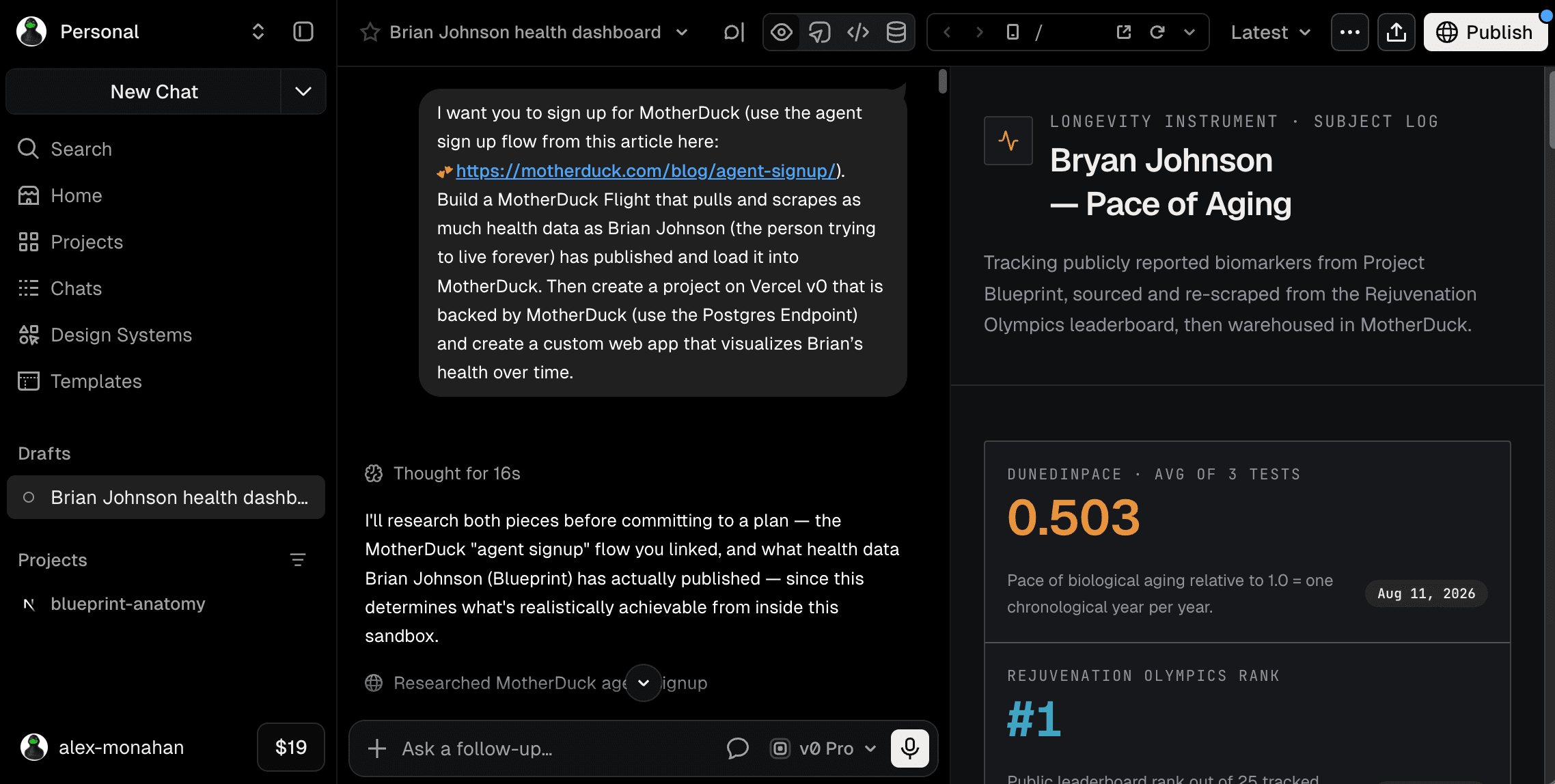The height and width of the screenshot is (784, 1555).
Task: Click the #1 Rejuvenation Olympics rank
Action: click(1034, 718)
